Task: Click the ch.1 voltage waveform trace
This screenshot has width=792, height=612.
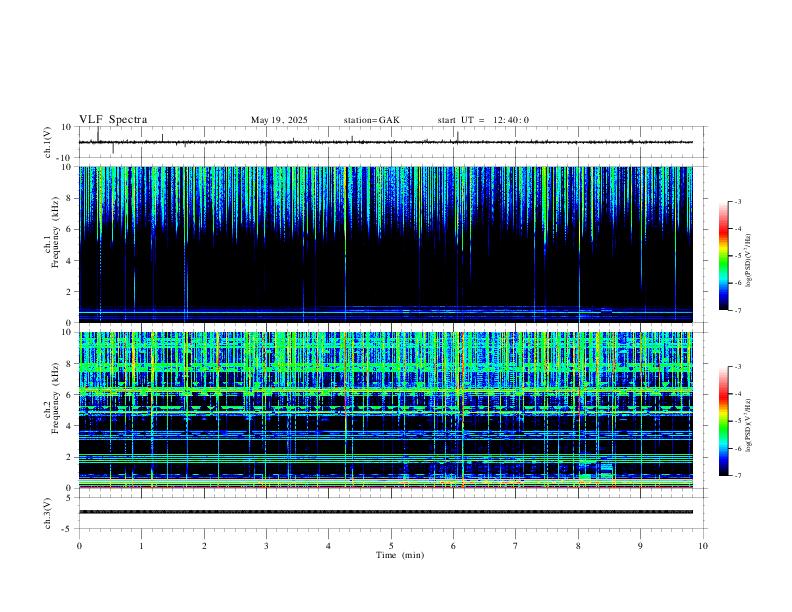Action: (386, 142)
